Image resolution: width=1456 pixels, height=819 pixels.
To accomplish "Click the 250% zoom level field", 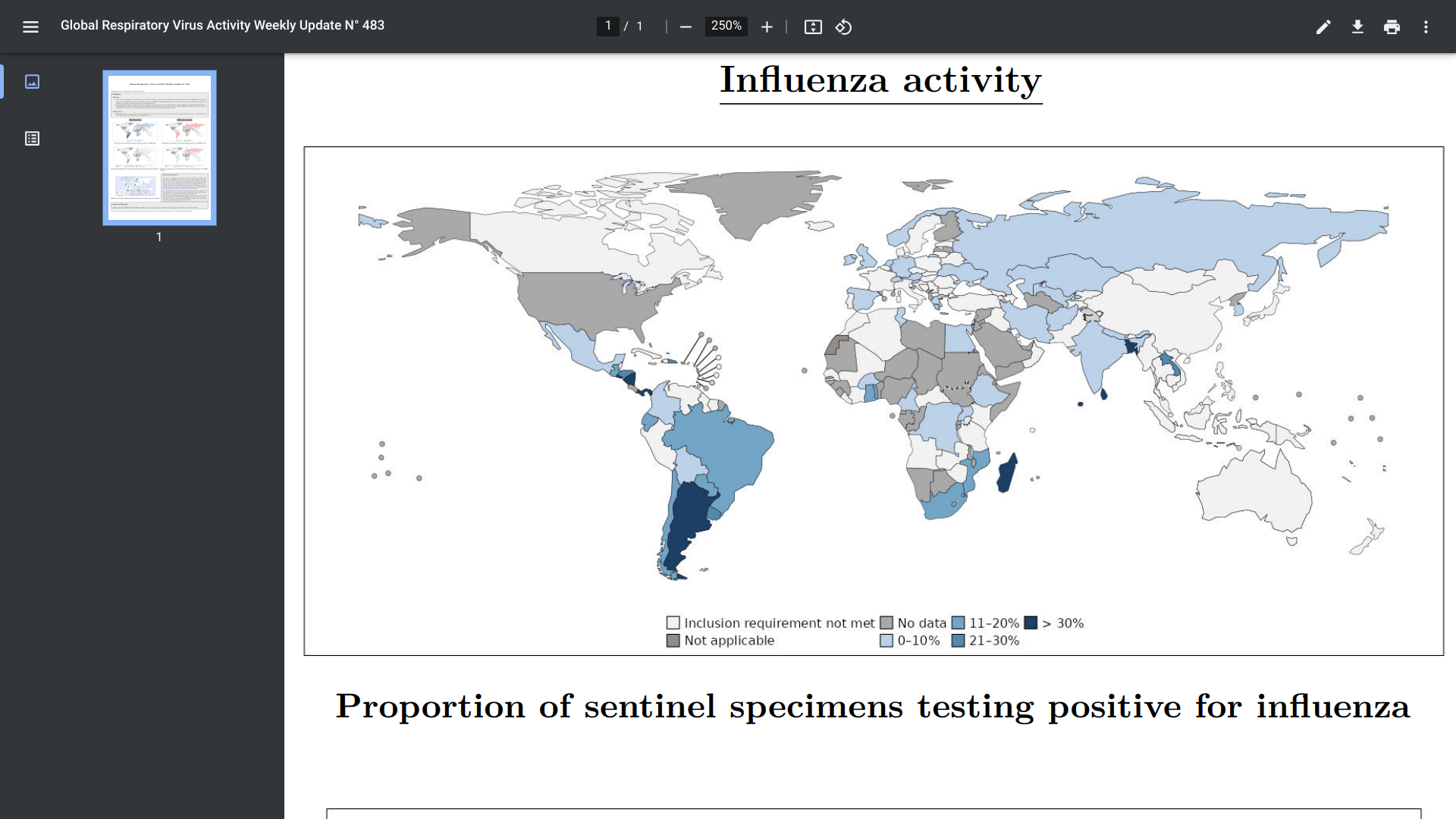I will point(726,26).
